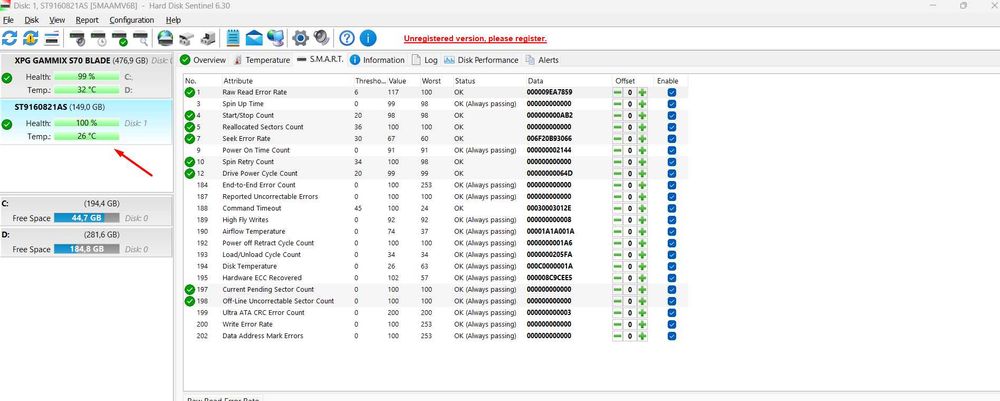This screenshot has height=401, width=1000.
Task: Click the Unregistered version, please register link
Action: pos(475,38)
